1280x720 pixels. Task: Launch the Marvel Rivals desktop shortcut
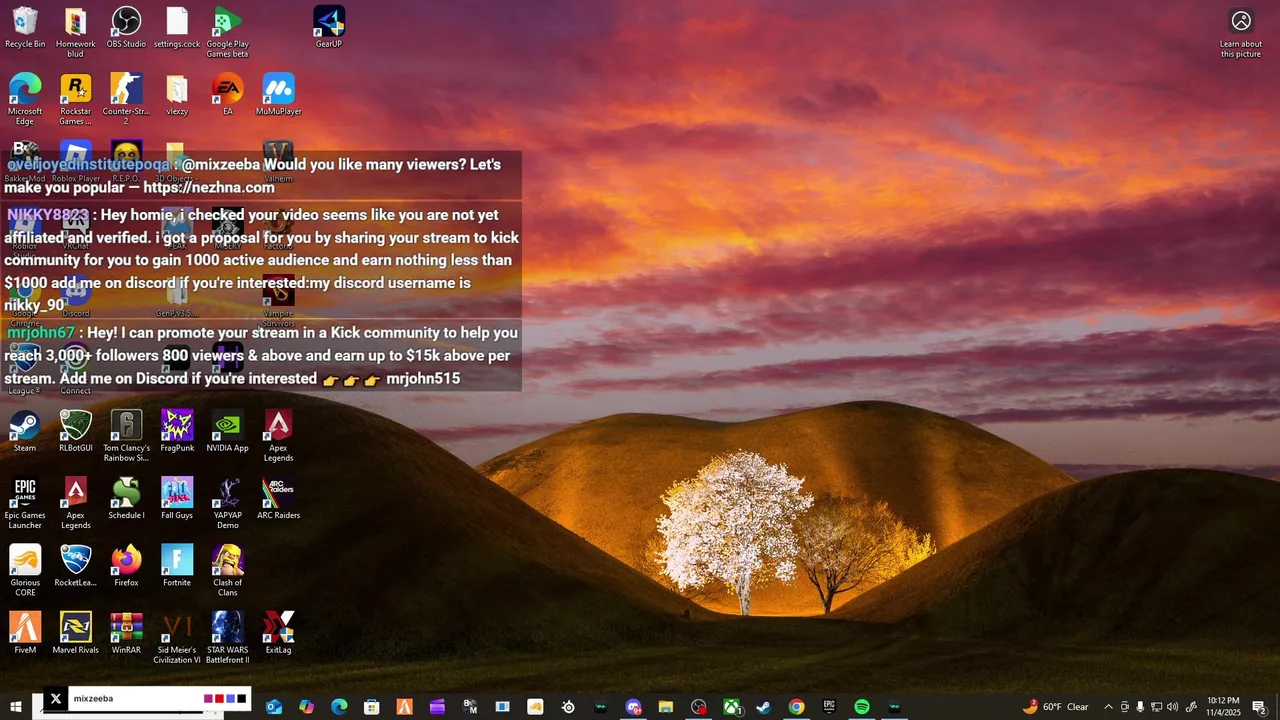pos(75,632)
